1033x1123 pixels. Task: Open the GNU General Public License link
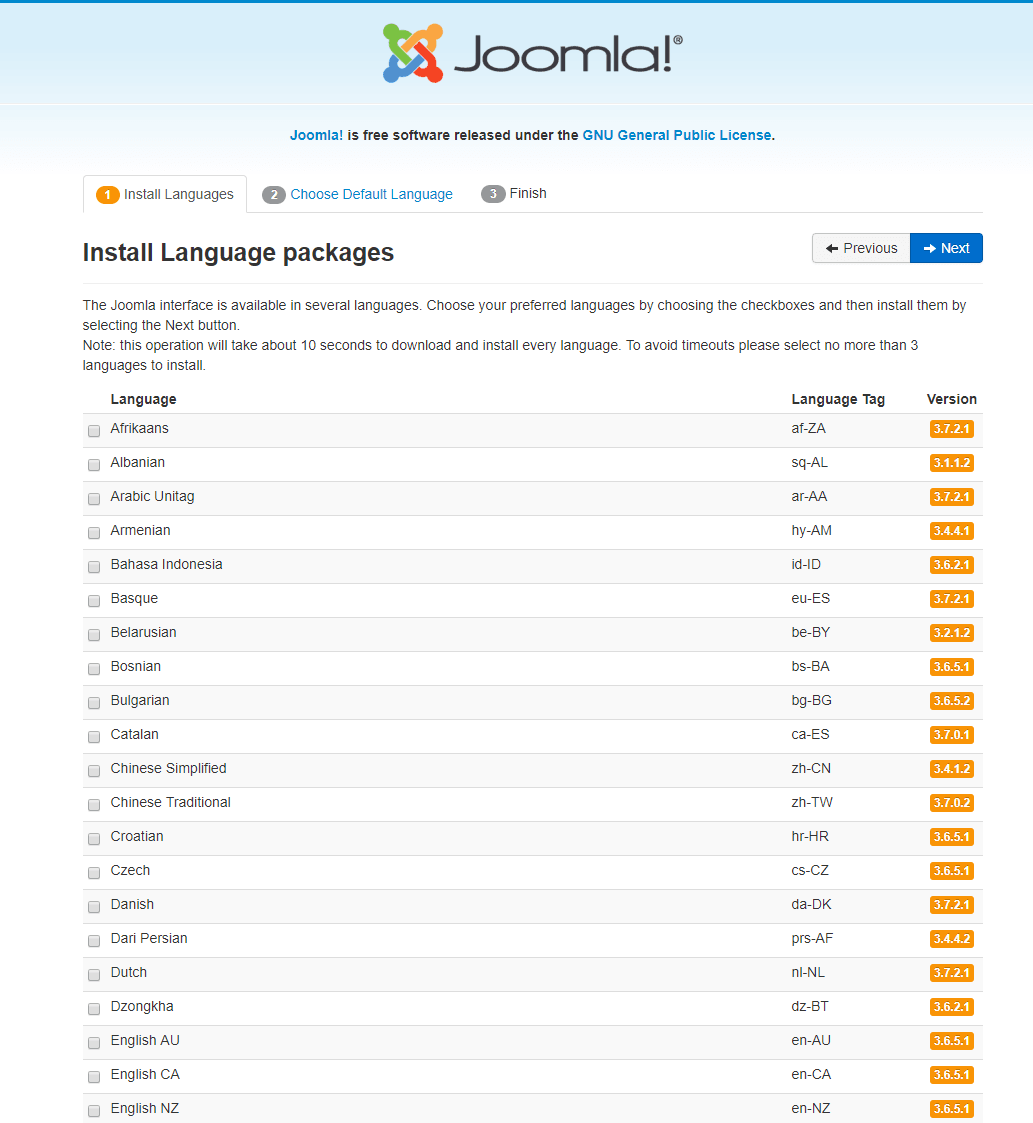[677, 135]
